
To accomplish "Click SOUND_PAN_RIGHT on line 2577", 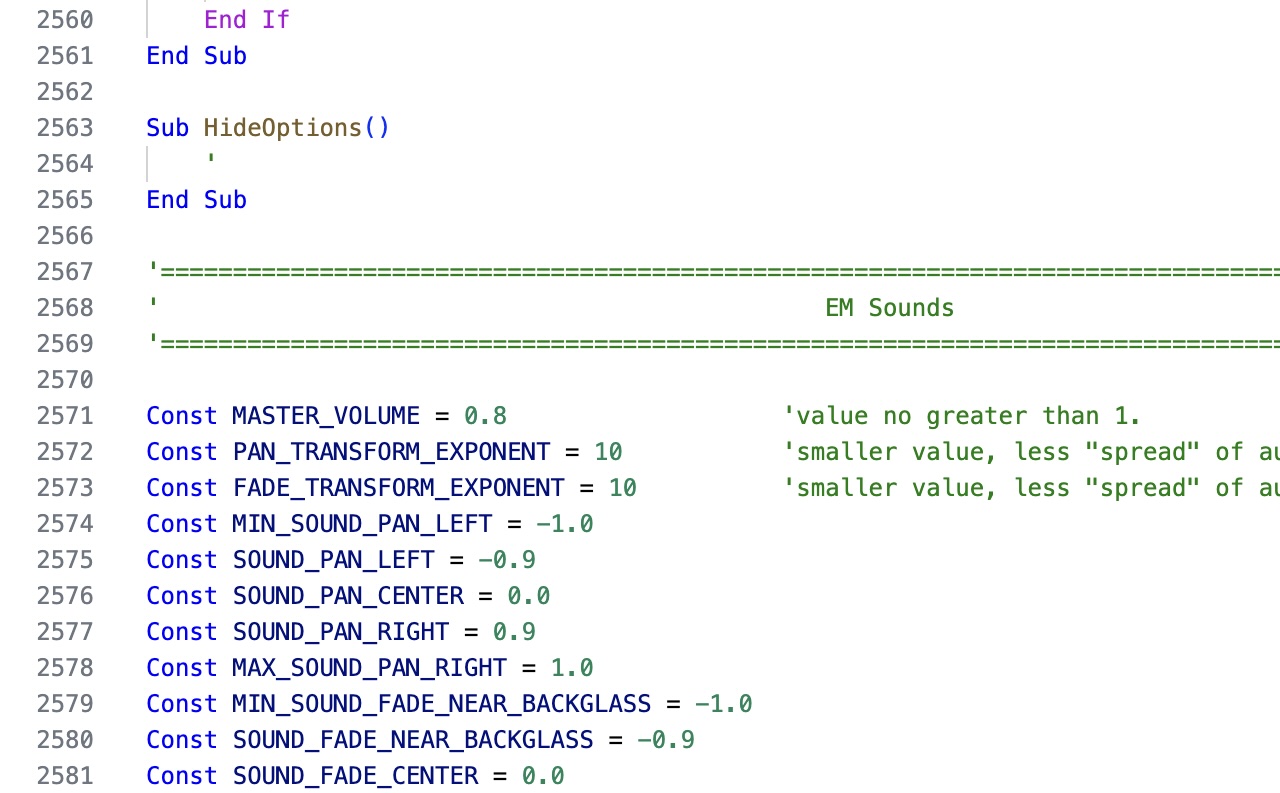I will (341, 632).
